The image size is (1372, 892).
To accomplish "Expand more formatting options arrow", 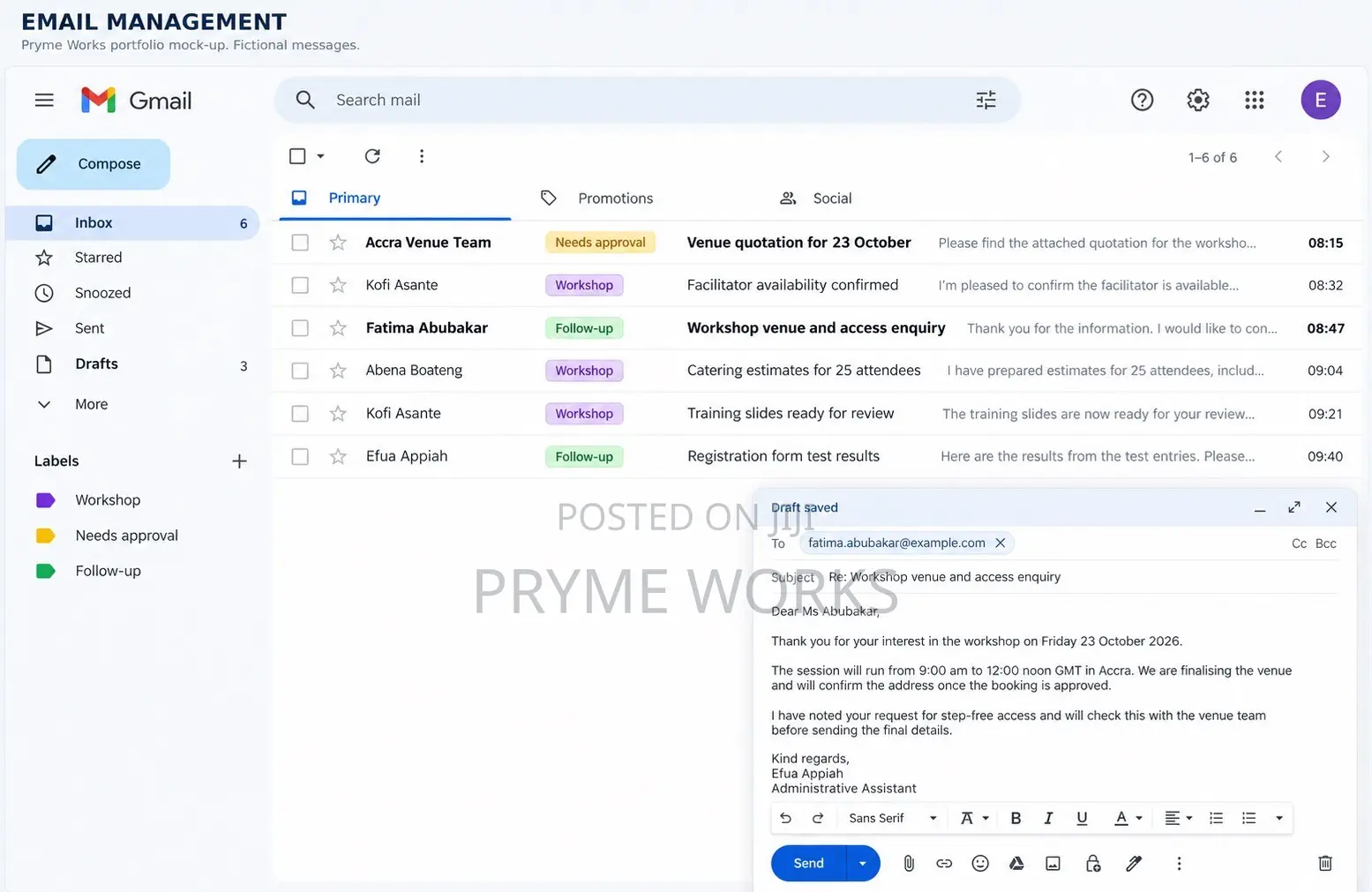I will (x=1279, y=818).
